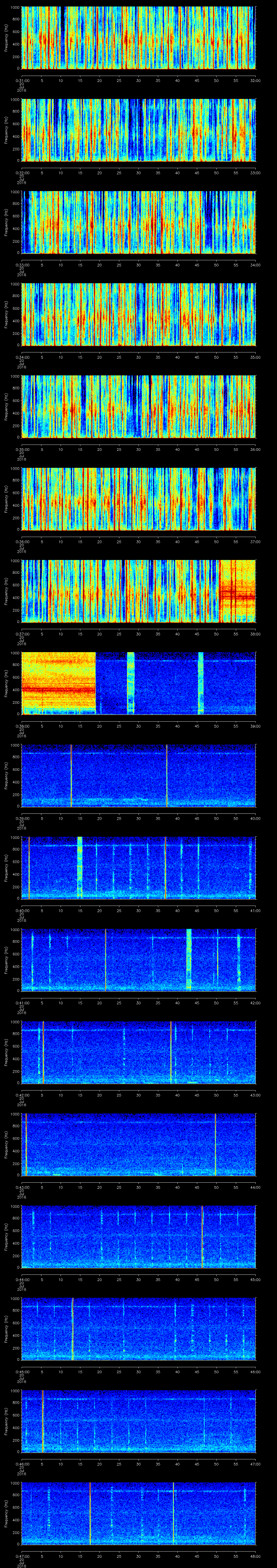The height and width of the screenshot is (1568, 277).
Task: Open the spectrogram panel starting at 0:33:00
Action: (x=139, y=222)
